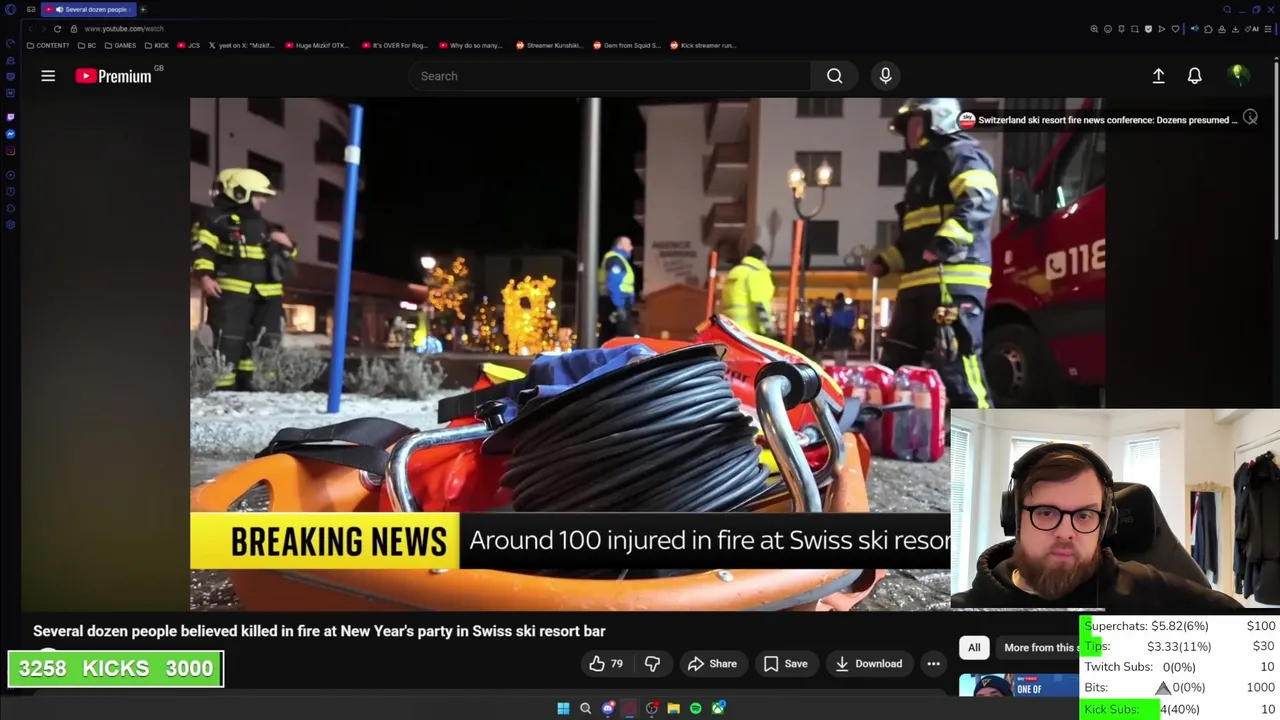Open Discord from the taskbar
Screen dimensions: 1280x720
[x=608, y=708]
